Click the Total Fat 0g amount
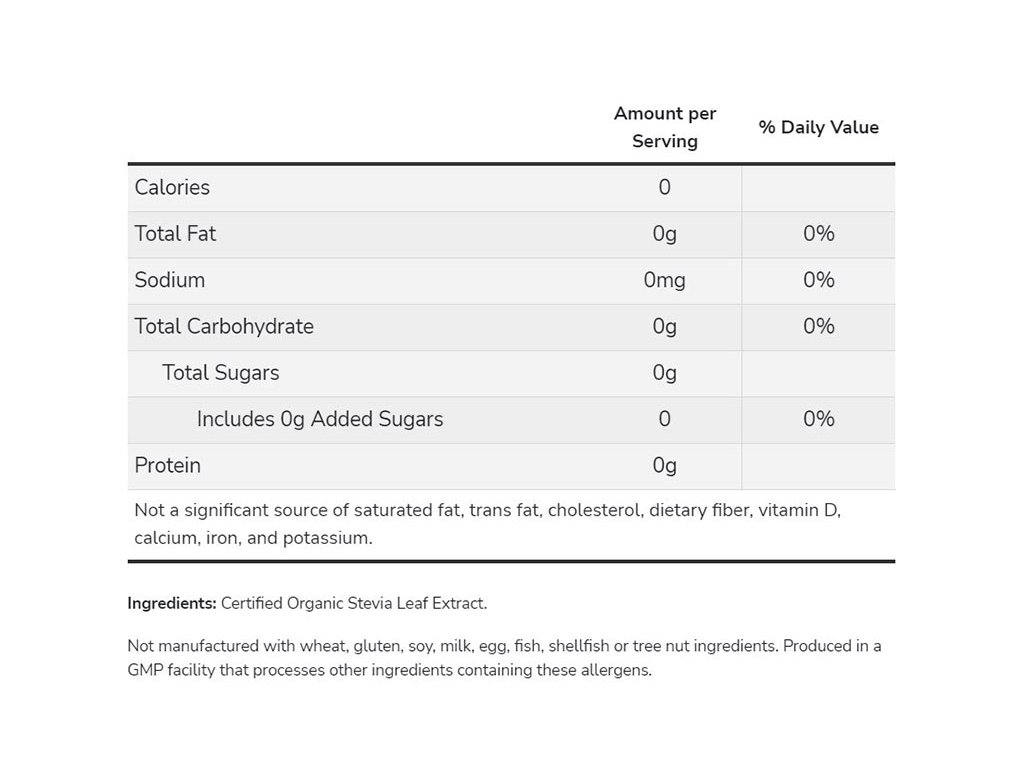Viewport: 1024px width, 768px height. pyautogui.click(x=665, y=233)
